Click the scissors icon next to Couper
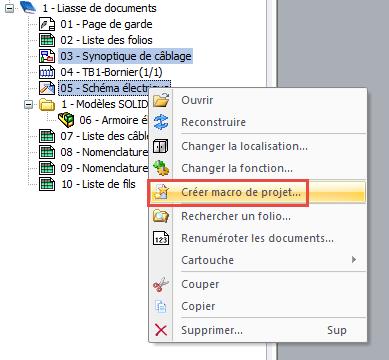 click(161, 284)
